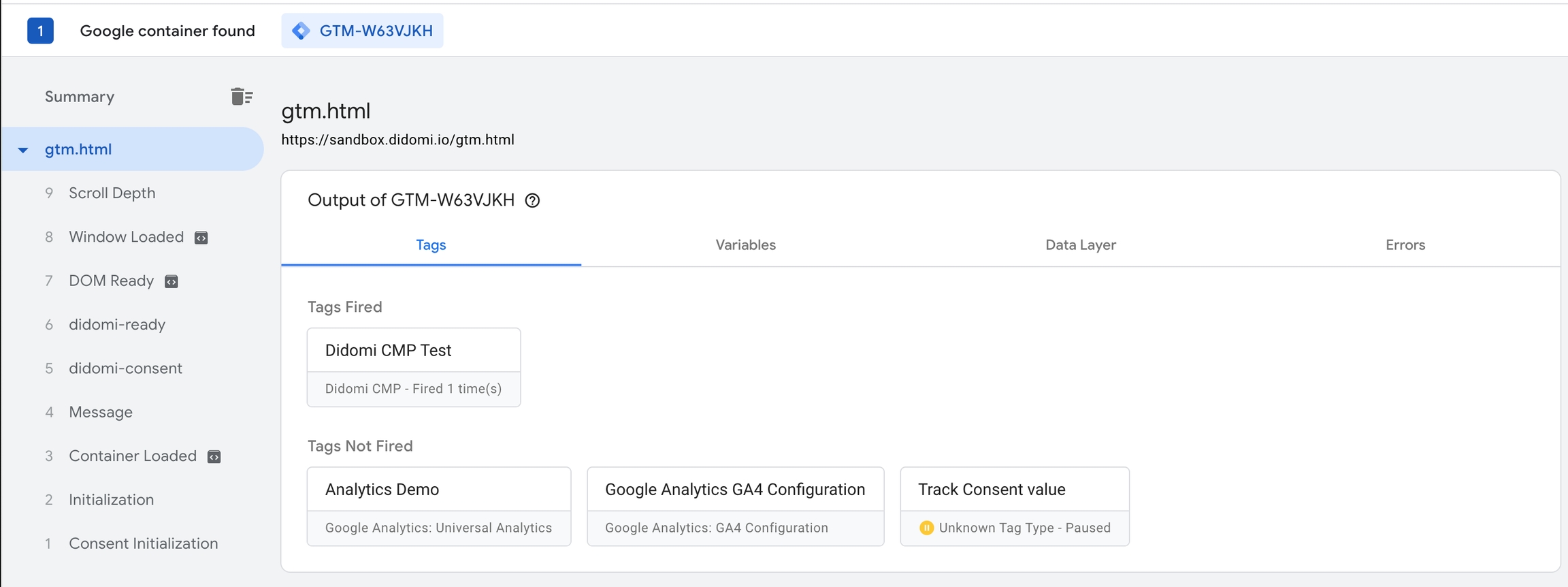Viewport: 1568px width, 587px height.
Task: Select the gtm.html page entry
Action: tap(133, 149)
